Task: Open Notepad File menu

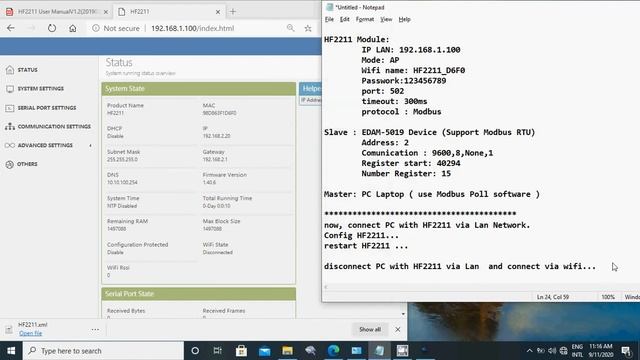Action: pos(329,19)
